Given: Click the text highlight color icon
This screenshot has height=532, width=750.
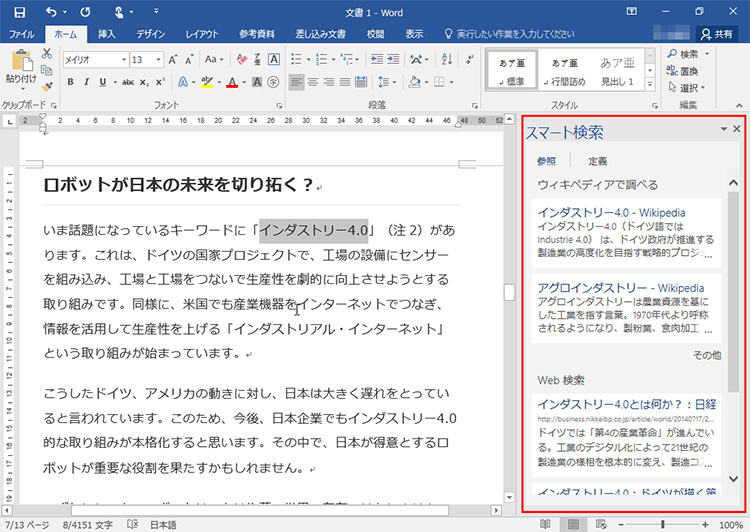Looking at the screenshot, I should pyautogui.click(x=206, y=82).
